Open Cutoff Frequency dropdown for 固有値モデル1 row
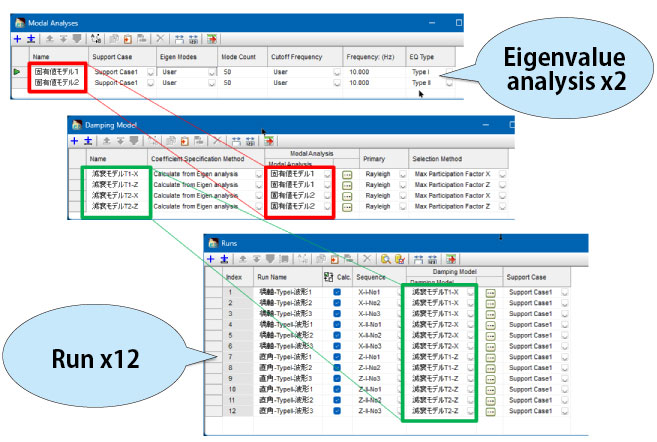The width and height of the screenshot is (657, 442). pos(337,72)
